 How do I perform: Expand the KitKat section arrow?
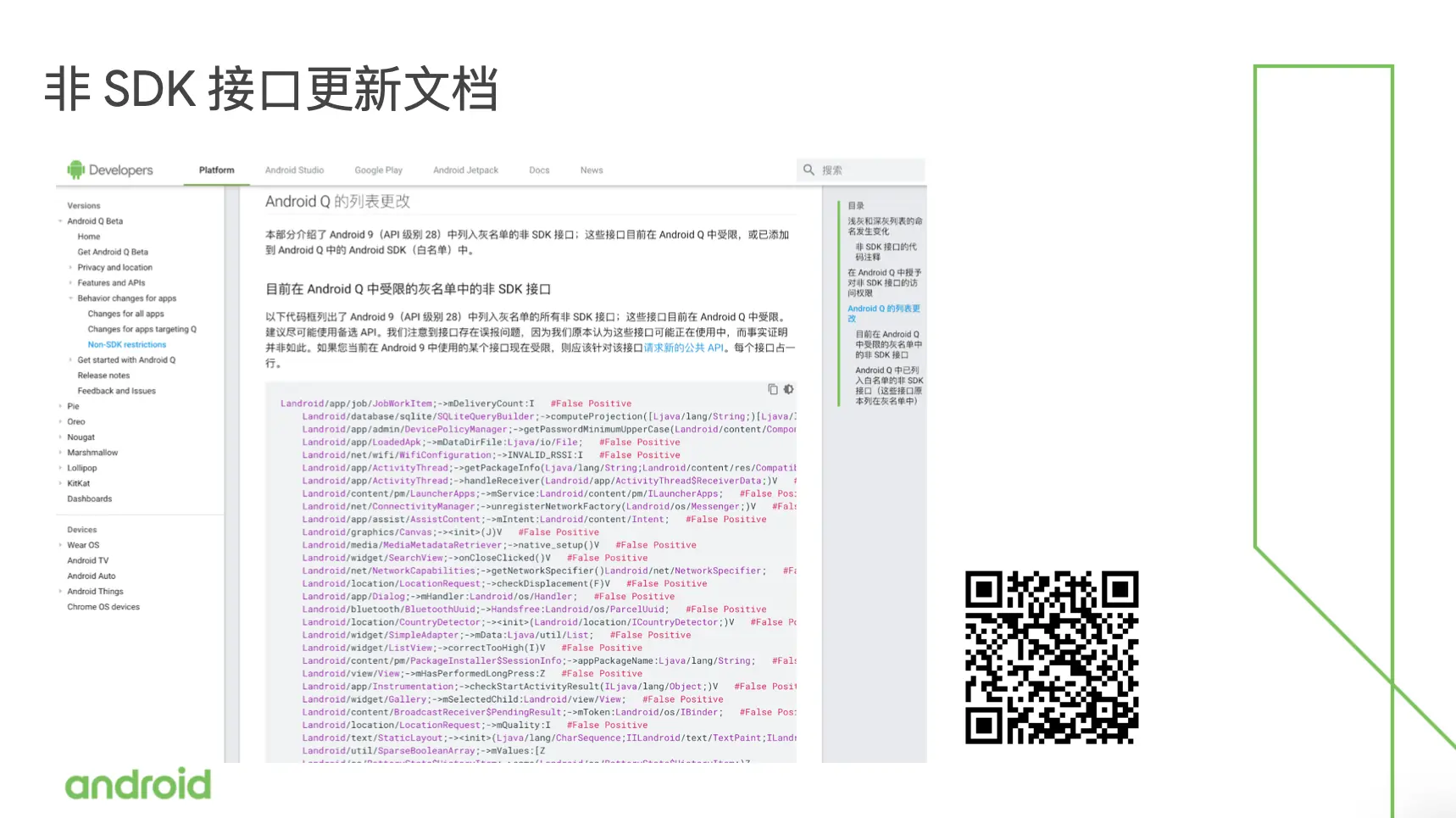60,483
